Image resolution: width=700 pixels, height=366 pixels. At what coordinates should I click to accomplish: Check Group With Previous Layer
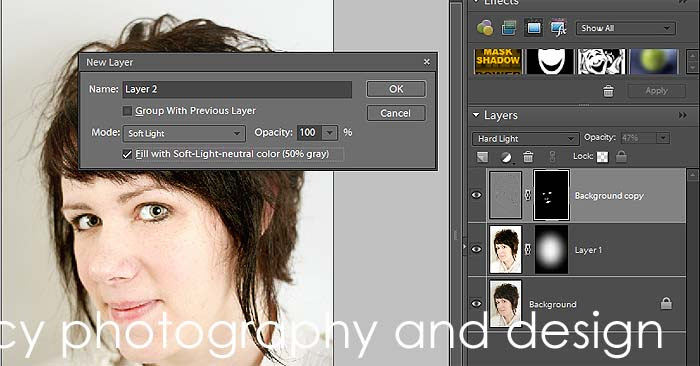pyautogui.click(x=127, y=111)
